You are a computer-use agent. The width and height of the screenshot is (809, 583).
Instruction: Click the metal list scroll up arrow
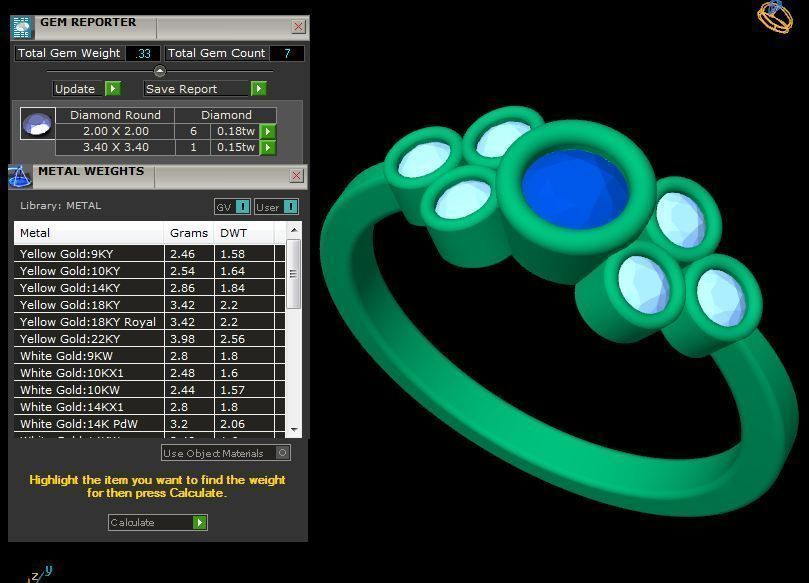[x=294, y=230]
